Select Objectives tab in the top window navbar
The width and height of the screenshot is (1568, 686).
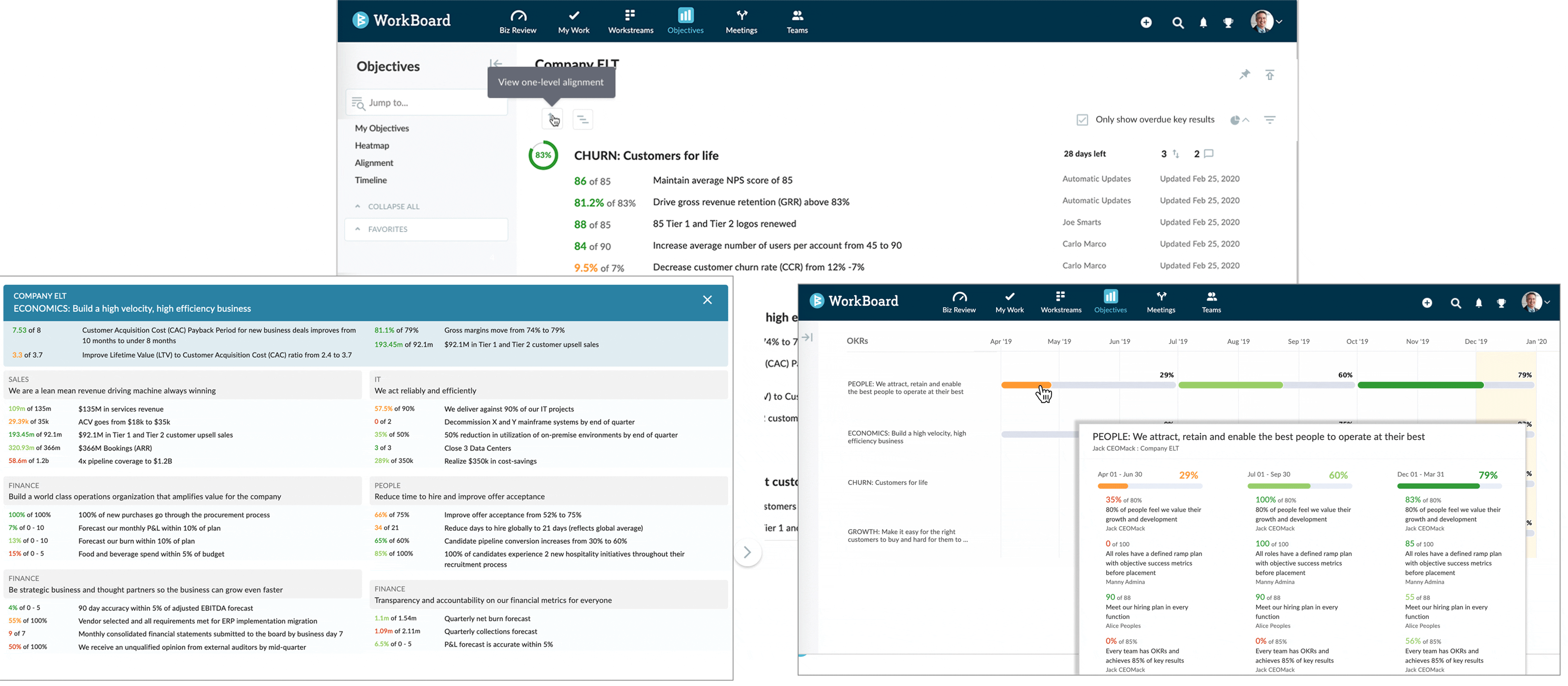pyautogui.click(x=685, y=21)
